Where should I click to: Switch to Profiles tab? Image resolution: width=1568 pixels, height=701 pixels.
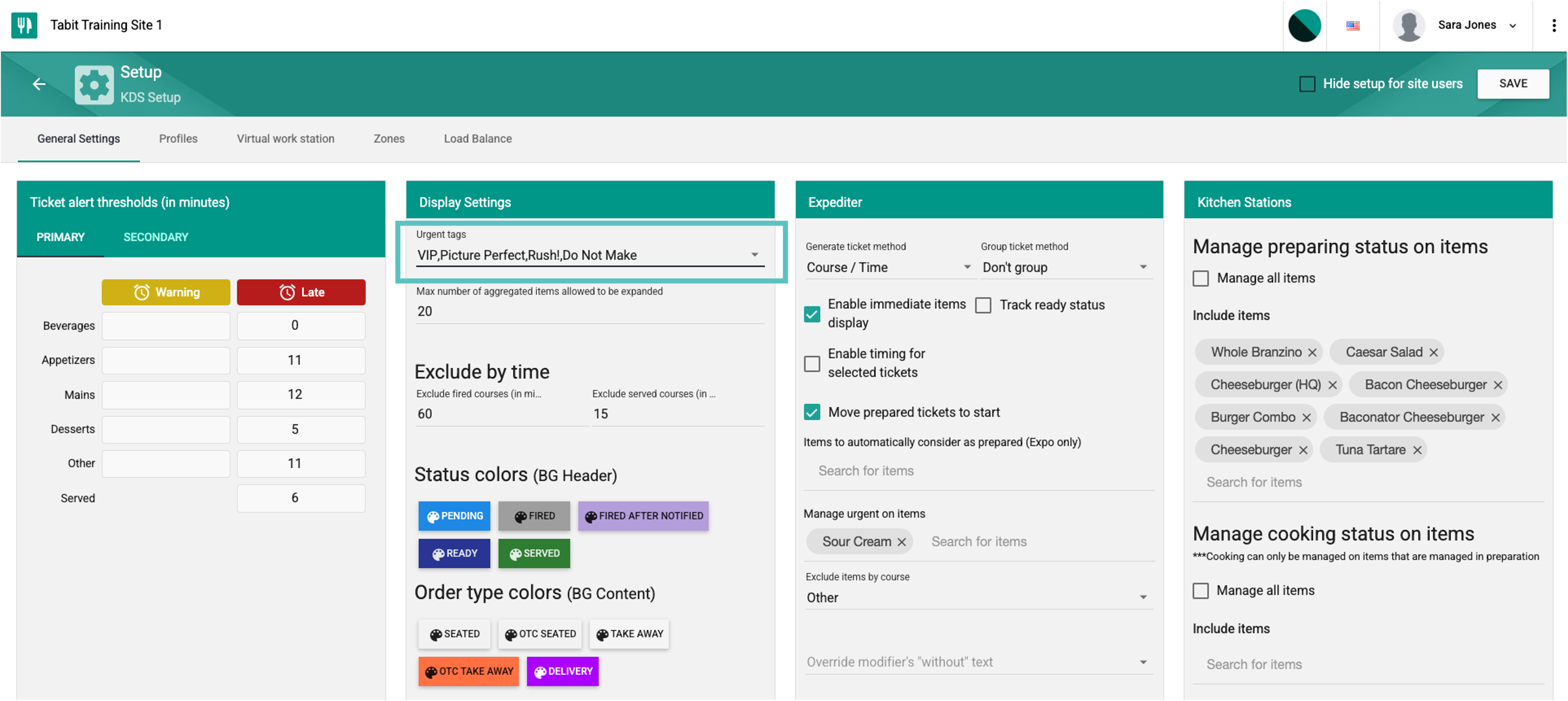(x=178, y=139)
